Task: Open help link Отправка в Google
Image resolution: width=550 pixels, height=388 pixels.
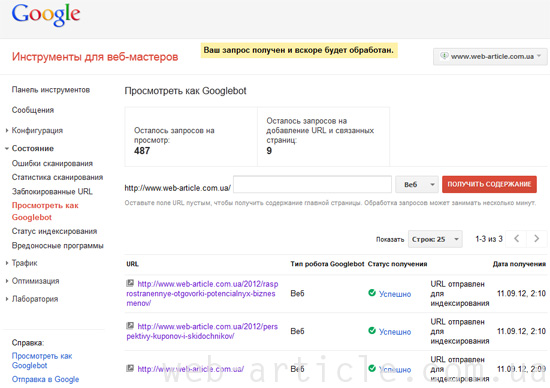Action: coord(45,379)
